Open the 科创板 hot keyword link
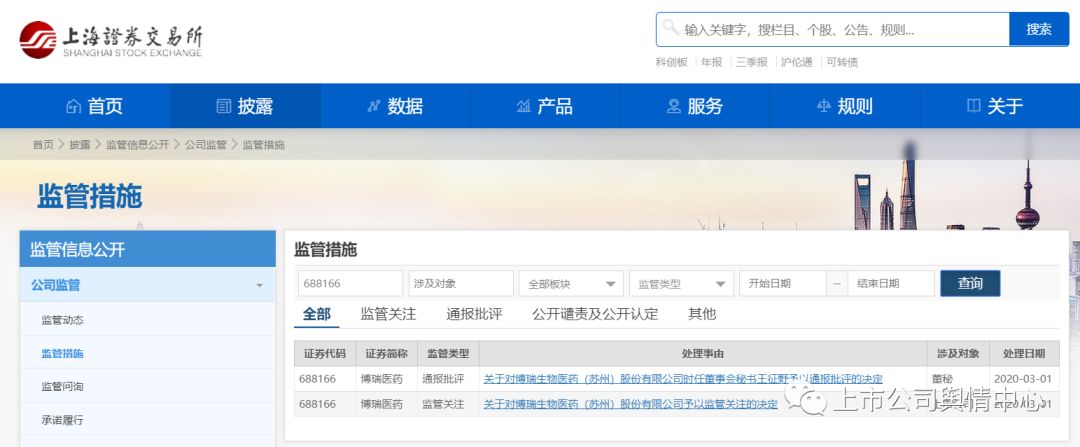Image resolution: width=1080 pixels, height=447 pixels. pyautogui.click(x=672, y=62)
